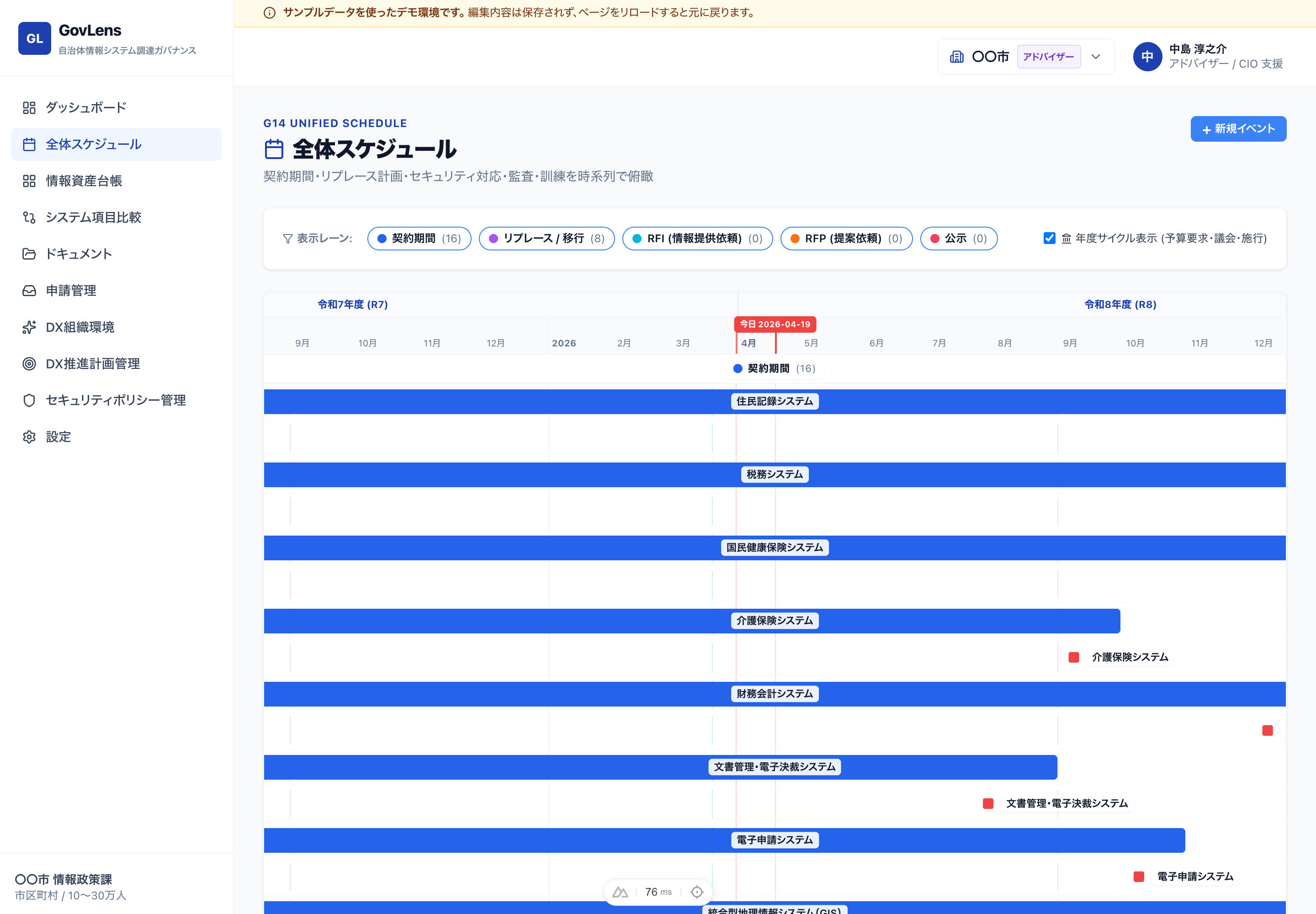Click the Nuxt logo in devtools bar
This screenshot has width=1316, height=914.
coord(620,892)
